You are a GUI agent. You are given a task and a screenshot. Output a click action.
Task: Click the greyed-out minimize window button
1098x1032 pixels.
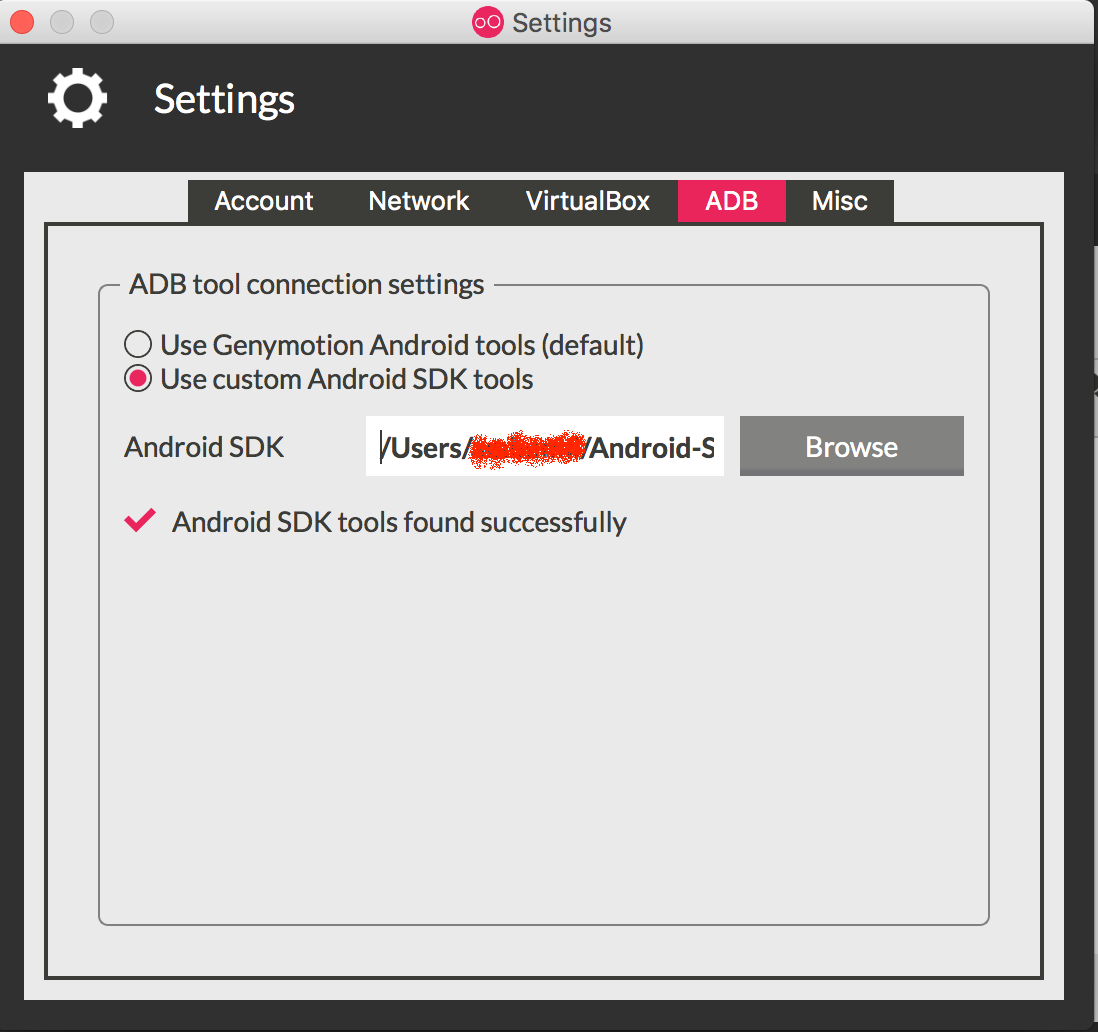point(62,22)
